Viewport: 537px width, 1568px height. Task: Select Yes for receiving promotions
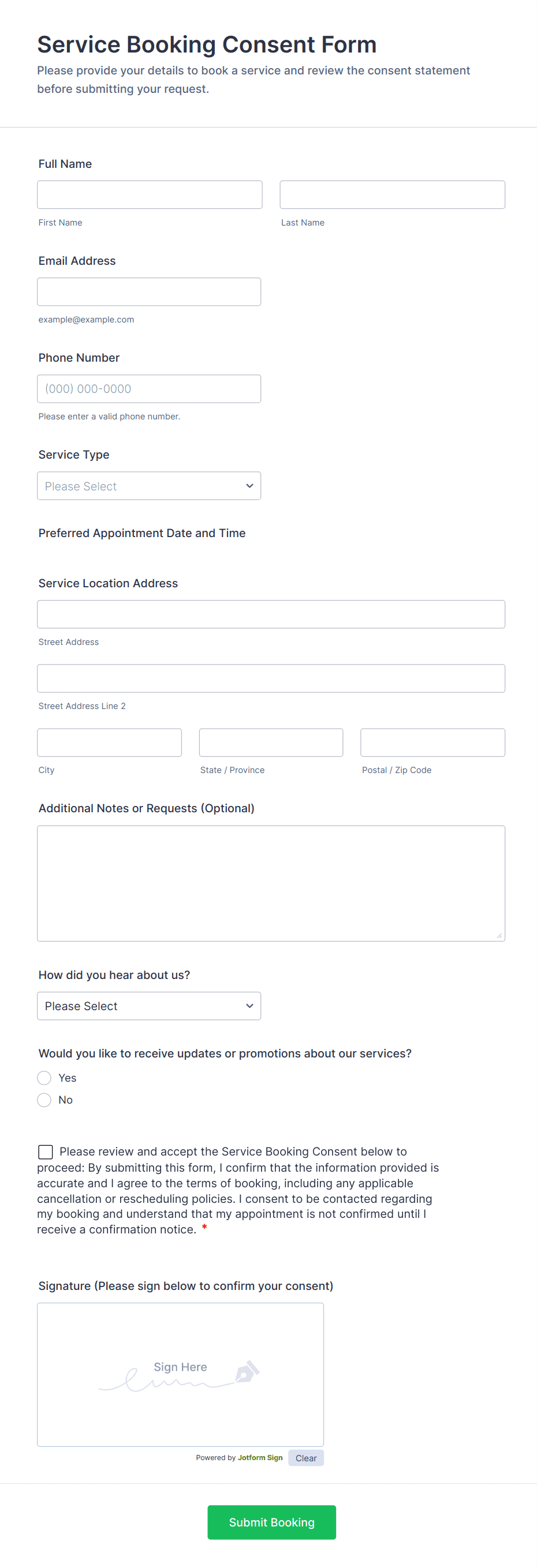pyautogui.click(x=44, y=1078)
